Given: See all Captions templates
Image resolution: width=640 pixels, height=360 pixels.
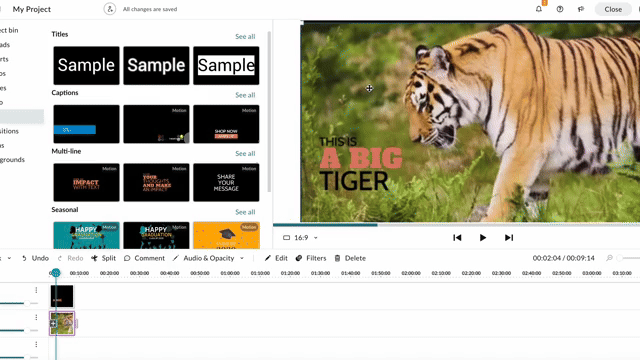Looking at the screenshot, I should coord(245,95).
